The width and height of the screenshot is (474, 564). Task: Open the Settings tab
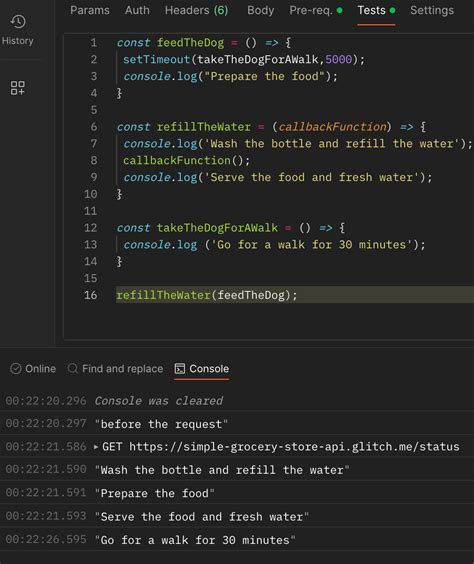click(432, 10)
